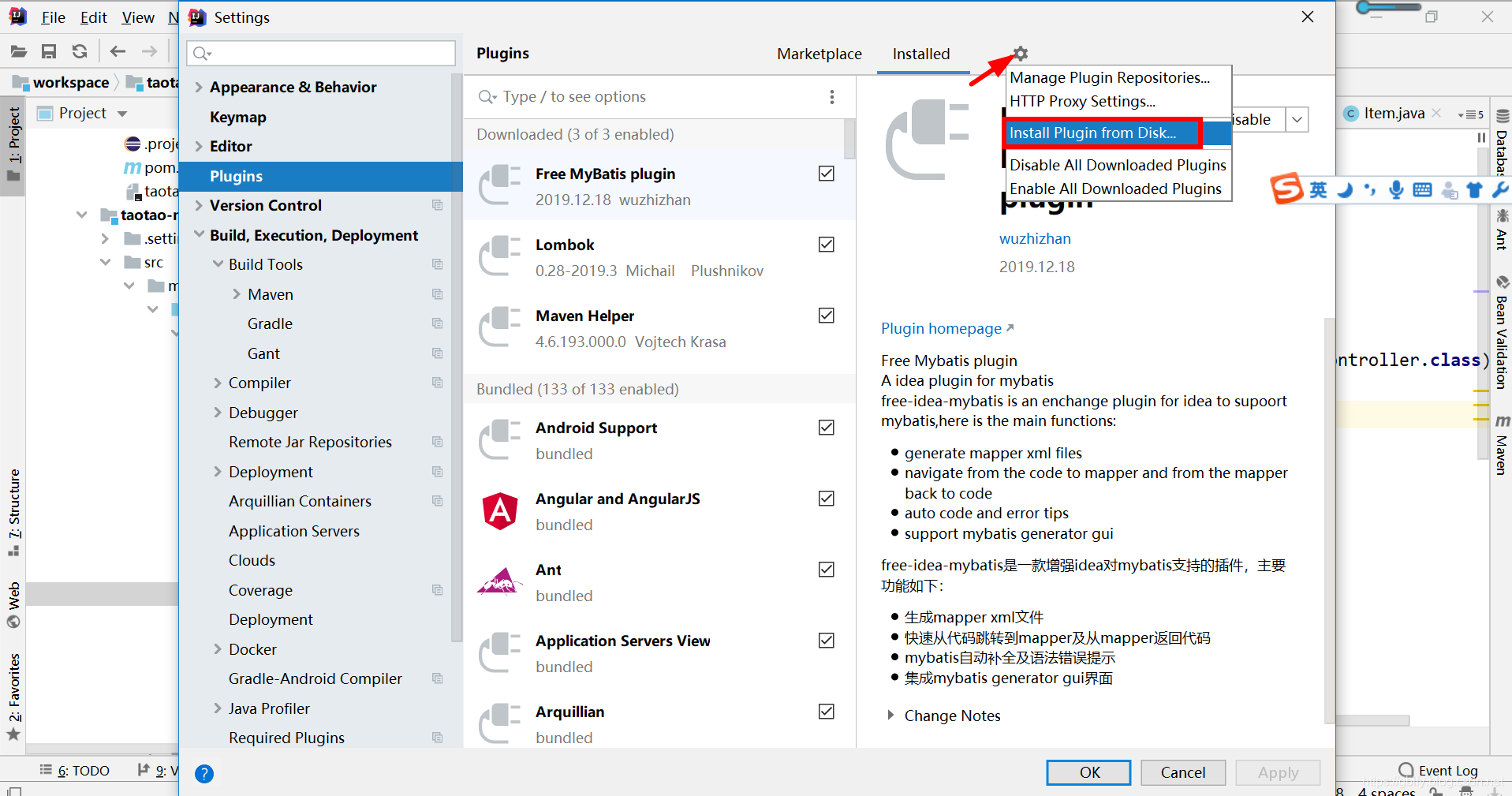Toggle the Arquillian plugin checkbox
Viewport: 1512px width, 796px height.
pos(827,712)
